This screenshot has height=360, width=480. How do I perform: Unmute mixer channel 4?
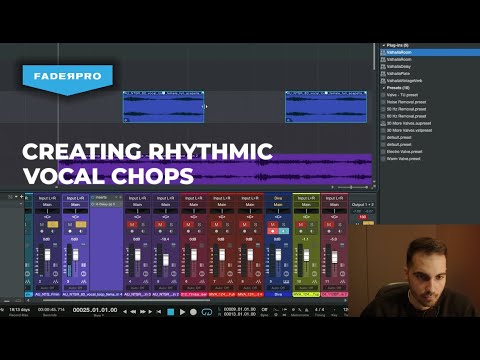click(132, 225)
